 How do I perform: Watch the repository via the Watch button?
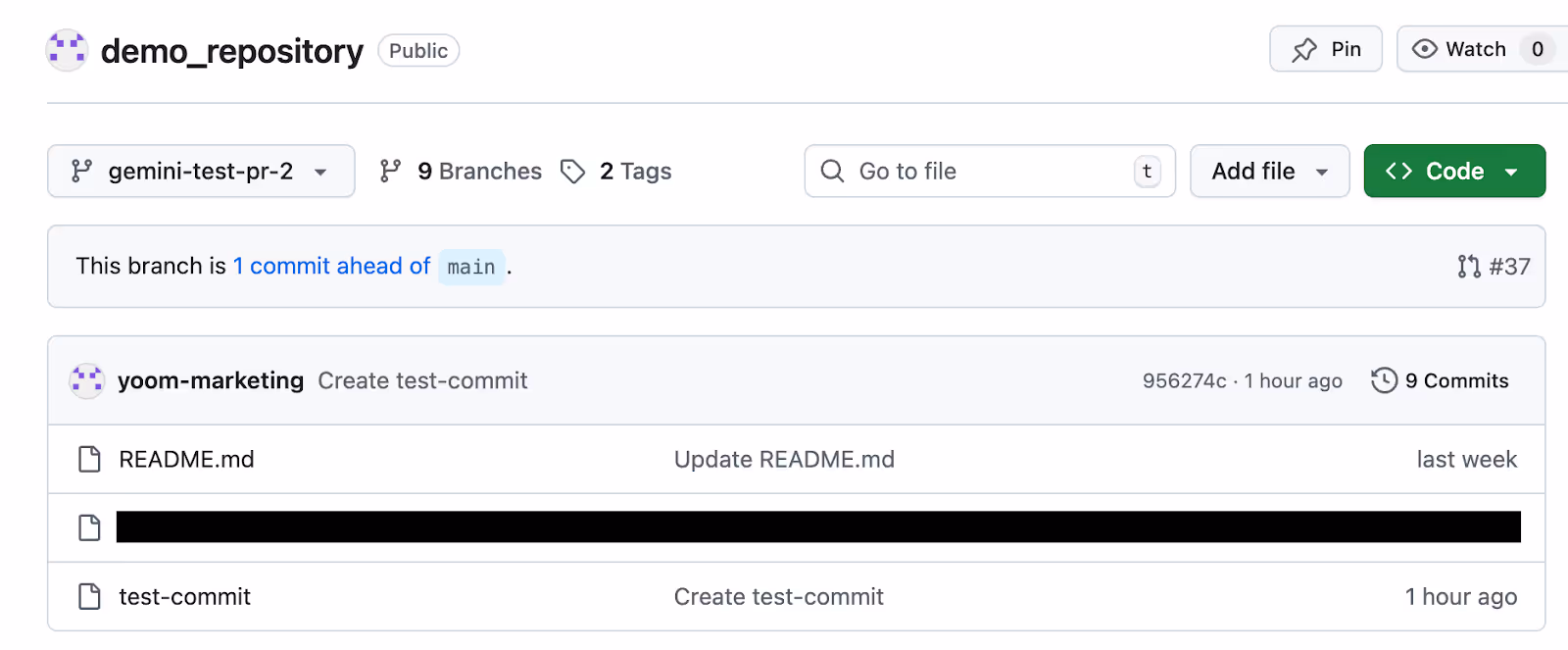coord(1482,49)
